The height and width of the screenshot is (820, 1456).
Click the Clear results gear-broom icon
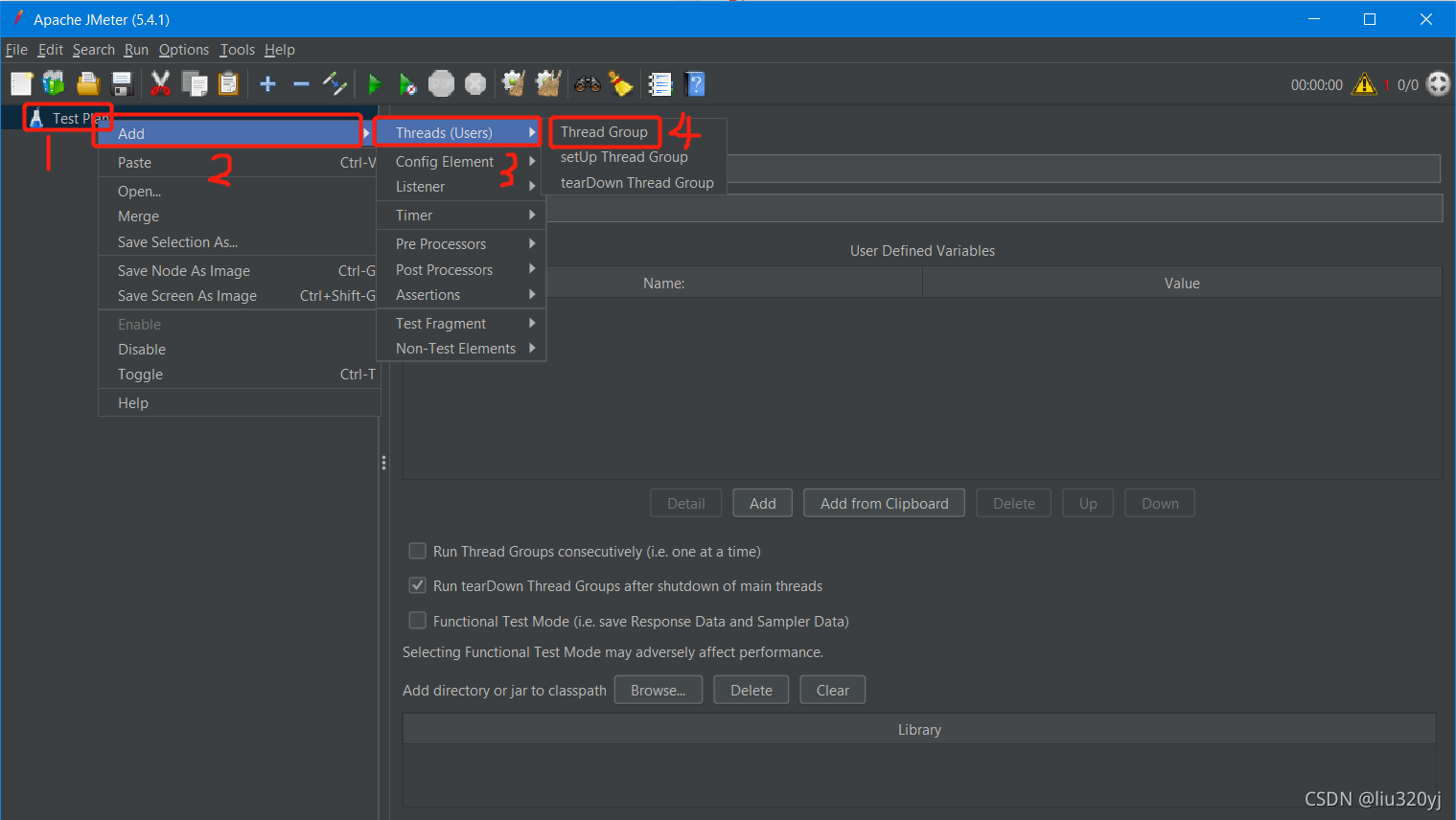(514, 84)
